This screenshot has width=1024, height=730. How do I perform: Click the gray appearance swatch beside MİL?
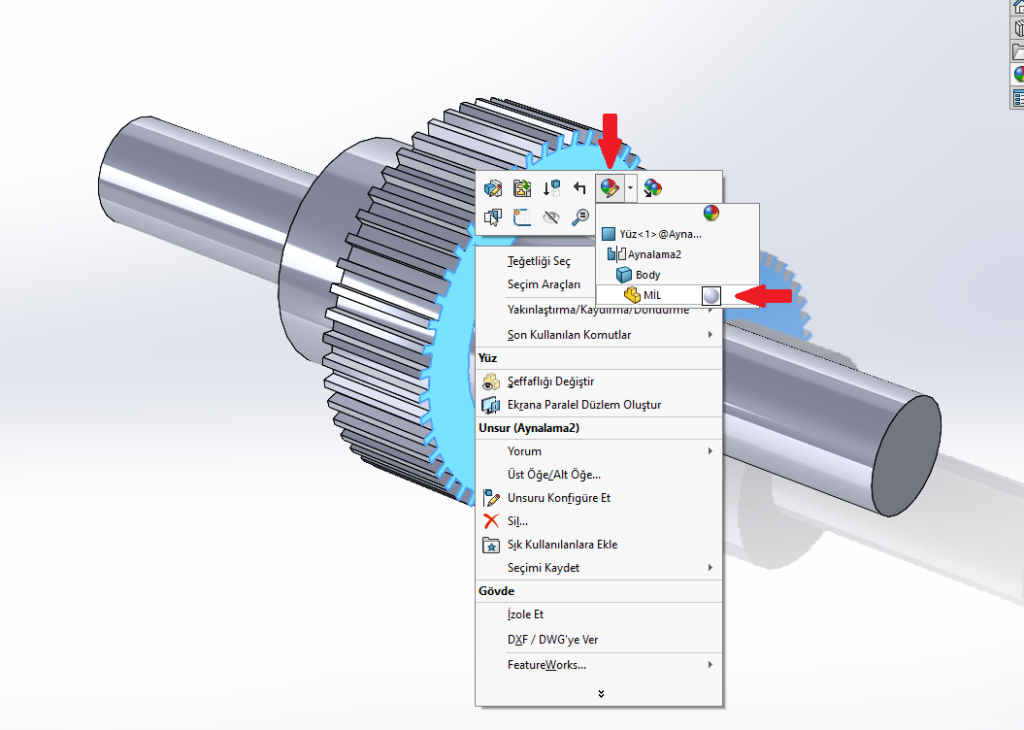point(710,295)
